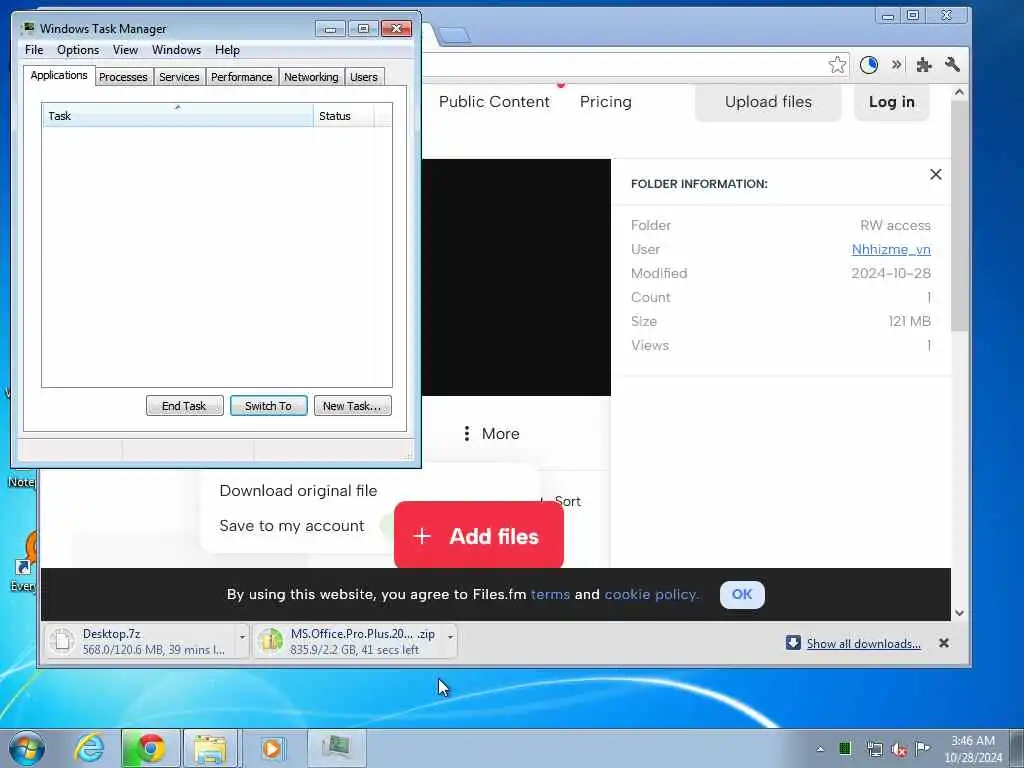Open Windows Explorer from taskbar
The height and width of the screenshot is (768, 1024).
(x=209, y=748)
